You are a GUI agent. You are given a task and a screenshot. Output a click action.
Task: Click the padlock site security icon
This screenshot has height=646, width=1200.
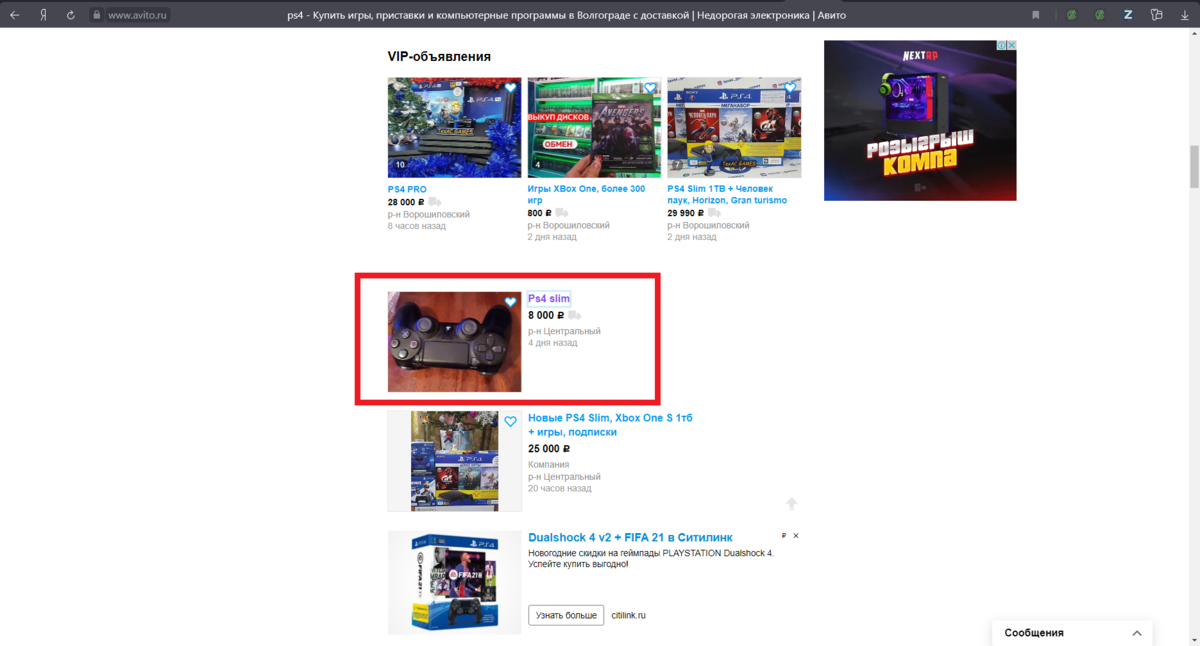click(97, 15)
